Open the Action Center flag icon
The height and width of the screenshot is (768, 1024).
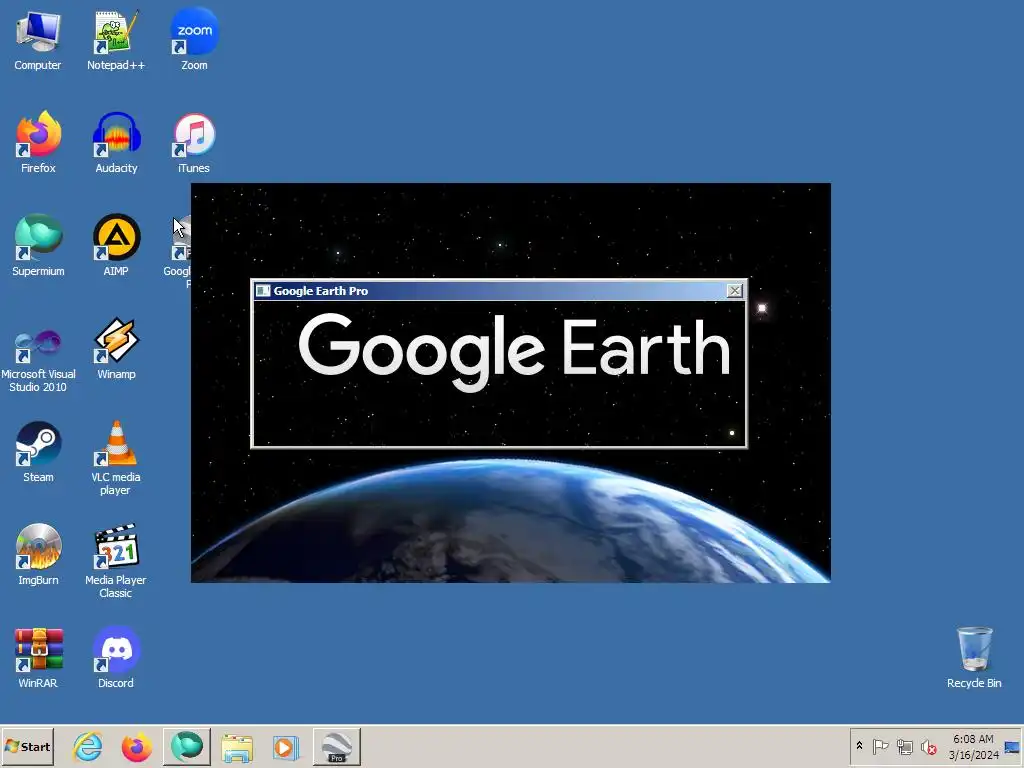click(880, 746)
